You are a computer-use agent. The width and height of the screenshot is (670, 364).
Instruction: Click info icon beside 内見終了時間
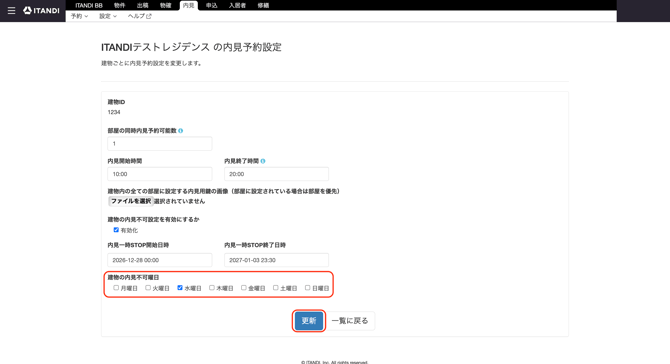[x=263, y=161]
